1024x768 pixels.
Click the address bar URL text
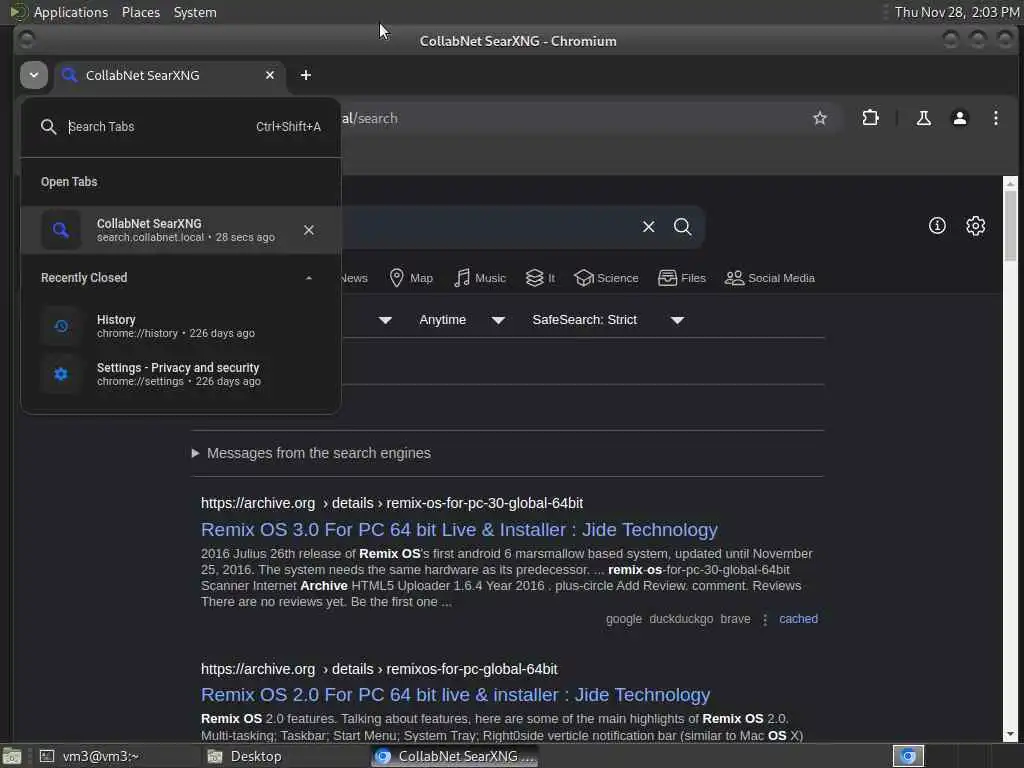370,118
